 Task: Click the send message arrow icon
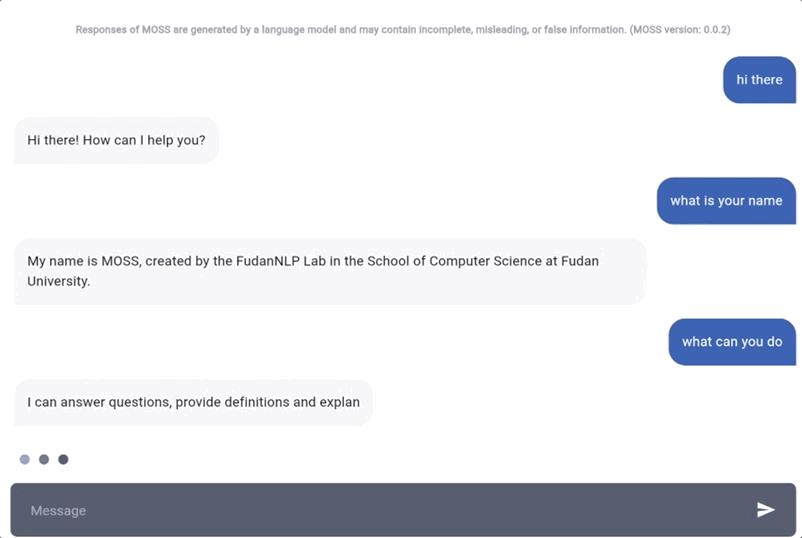tap(765, 510)
